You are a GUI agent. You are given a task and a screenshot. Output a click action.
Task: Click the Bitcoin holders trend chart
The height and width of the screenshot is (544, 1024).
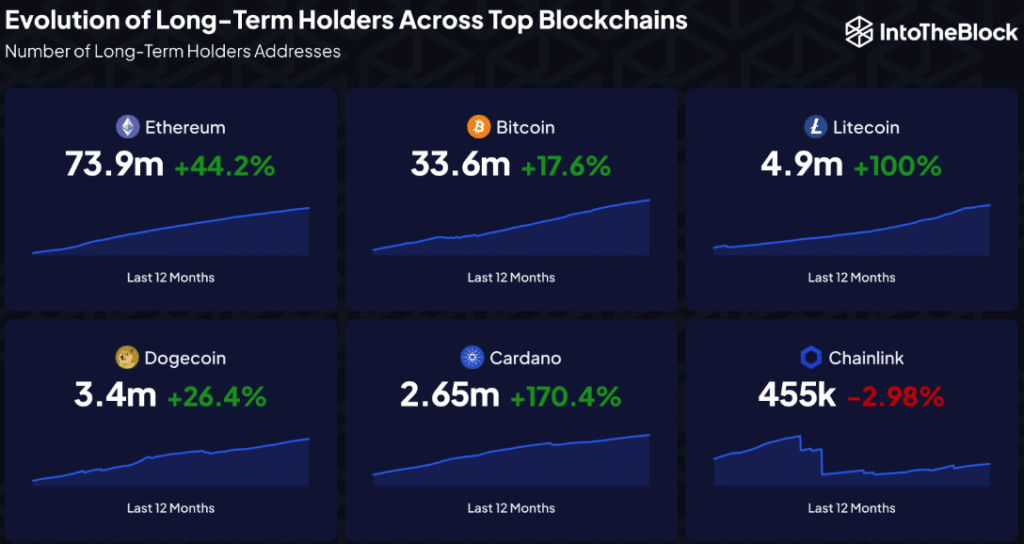511,230
